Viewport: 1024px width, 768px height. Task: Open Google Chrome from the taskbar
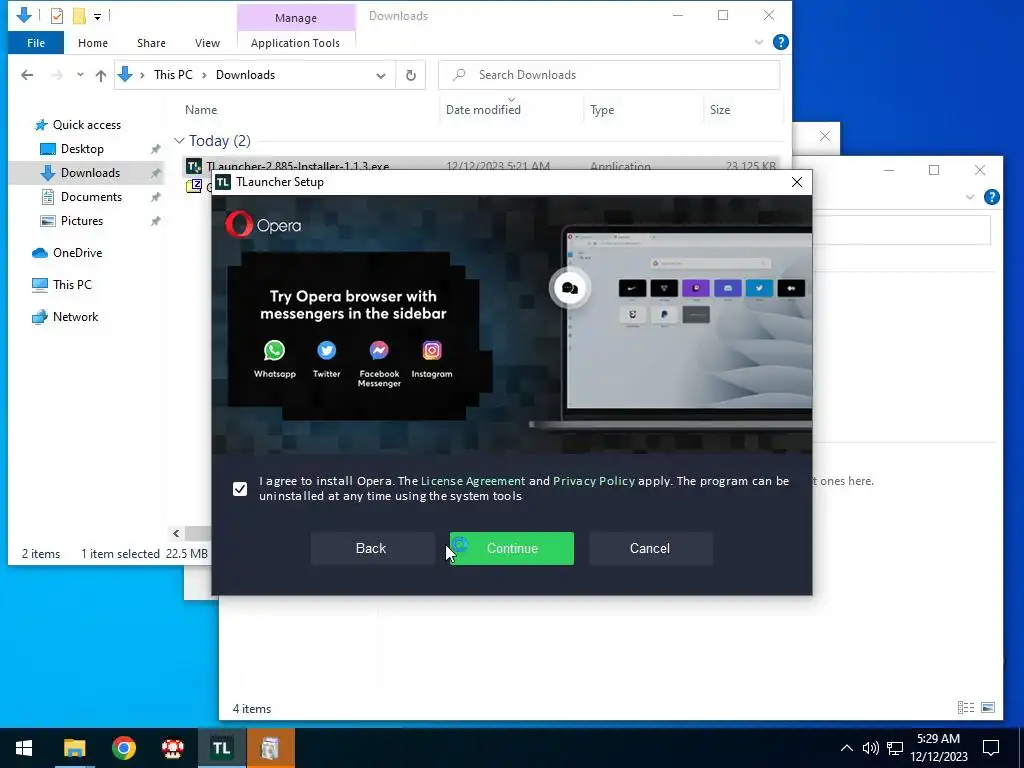click(x=123, y=748)
